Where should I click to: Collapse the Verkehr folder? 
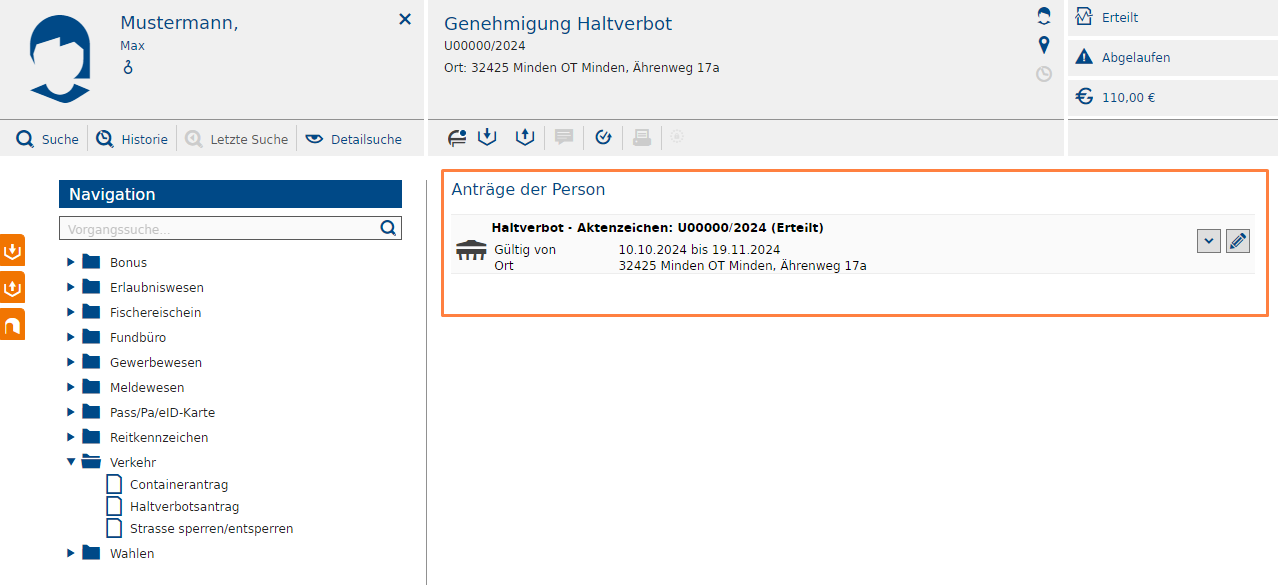[71, 462]
